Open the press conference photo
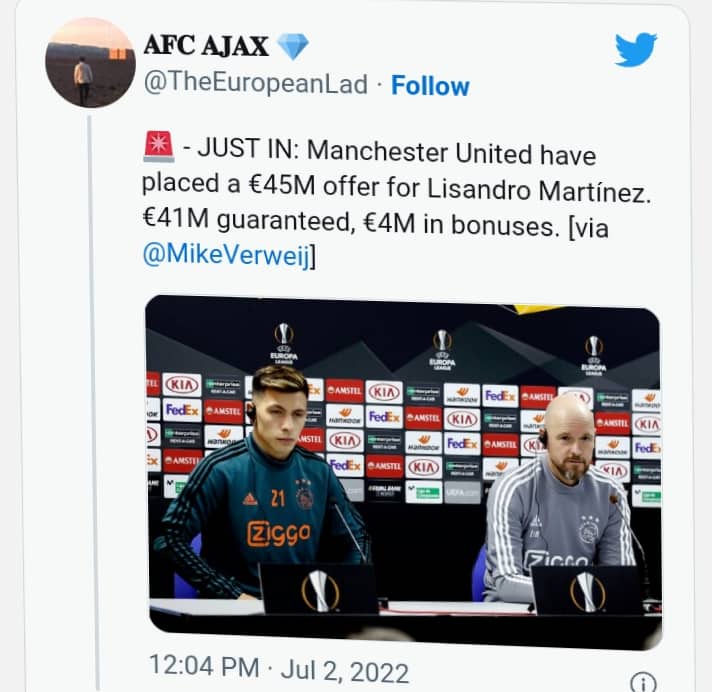This screenshot has width=712, height=692. click(404, 470)
